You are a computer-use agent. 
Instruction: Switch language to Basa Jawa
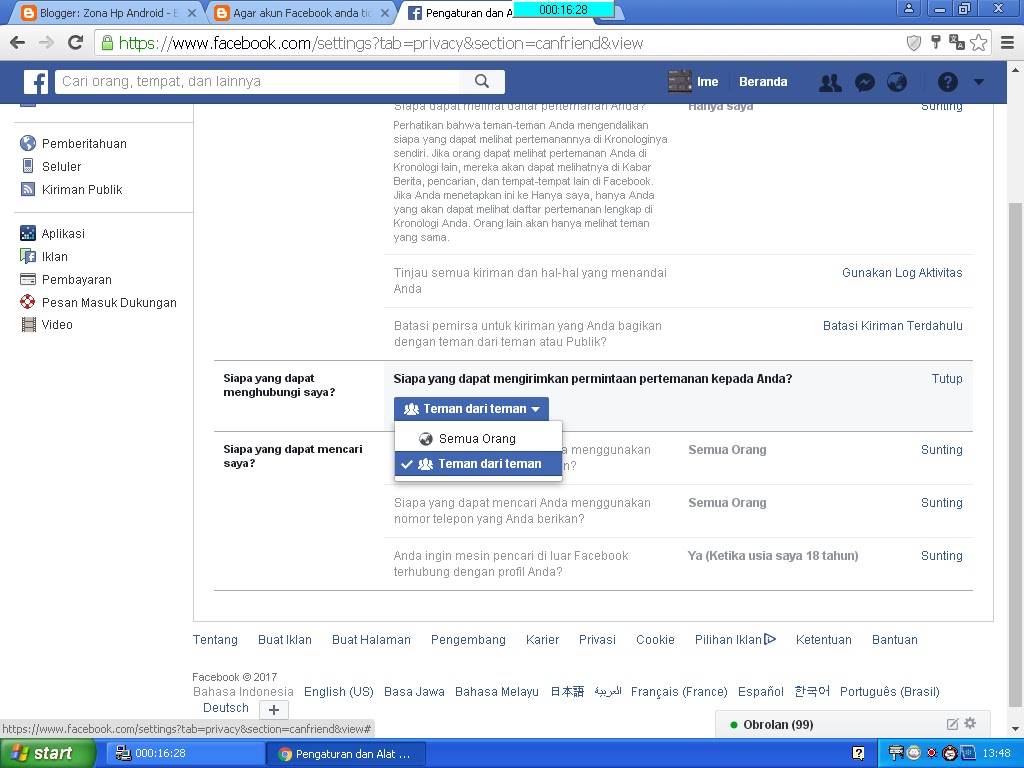(414, 692)
